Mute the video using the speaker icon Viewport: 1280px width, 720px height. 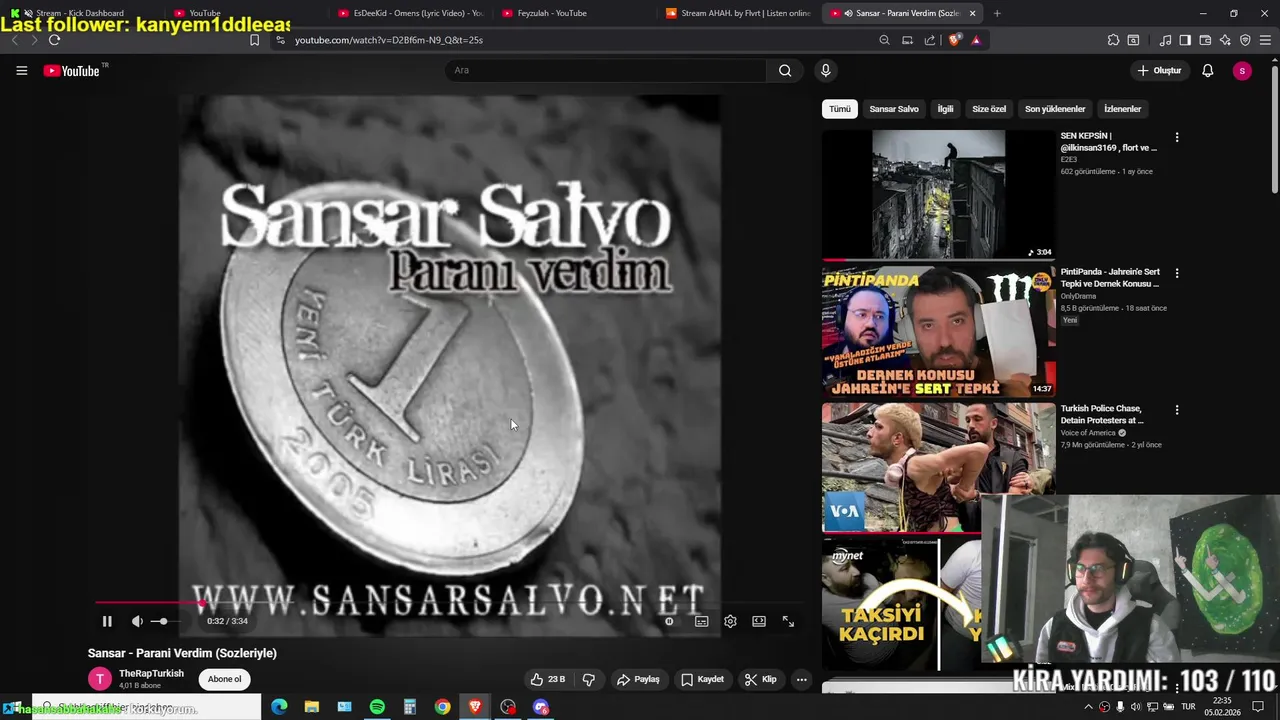point(137,621)
